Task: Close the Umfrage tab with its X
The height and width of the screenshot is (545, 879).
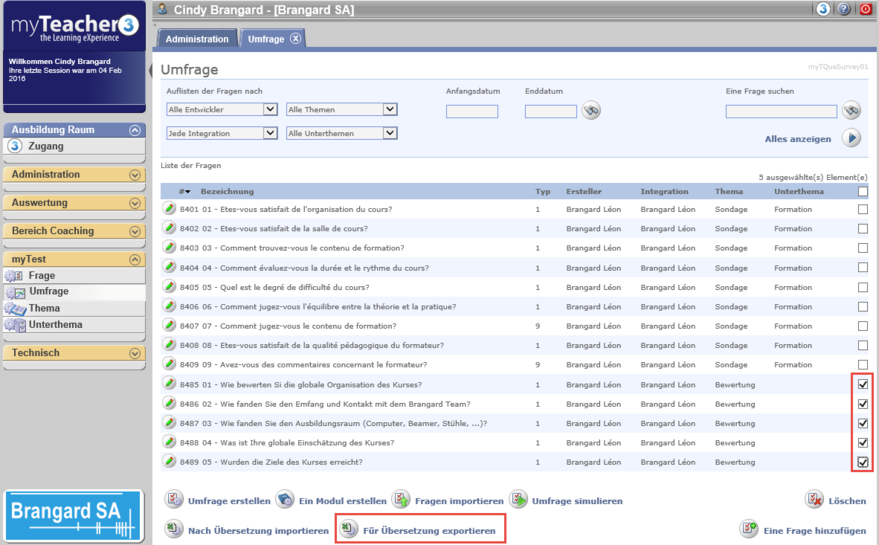Action: pos(296,39)
